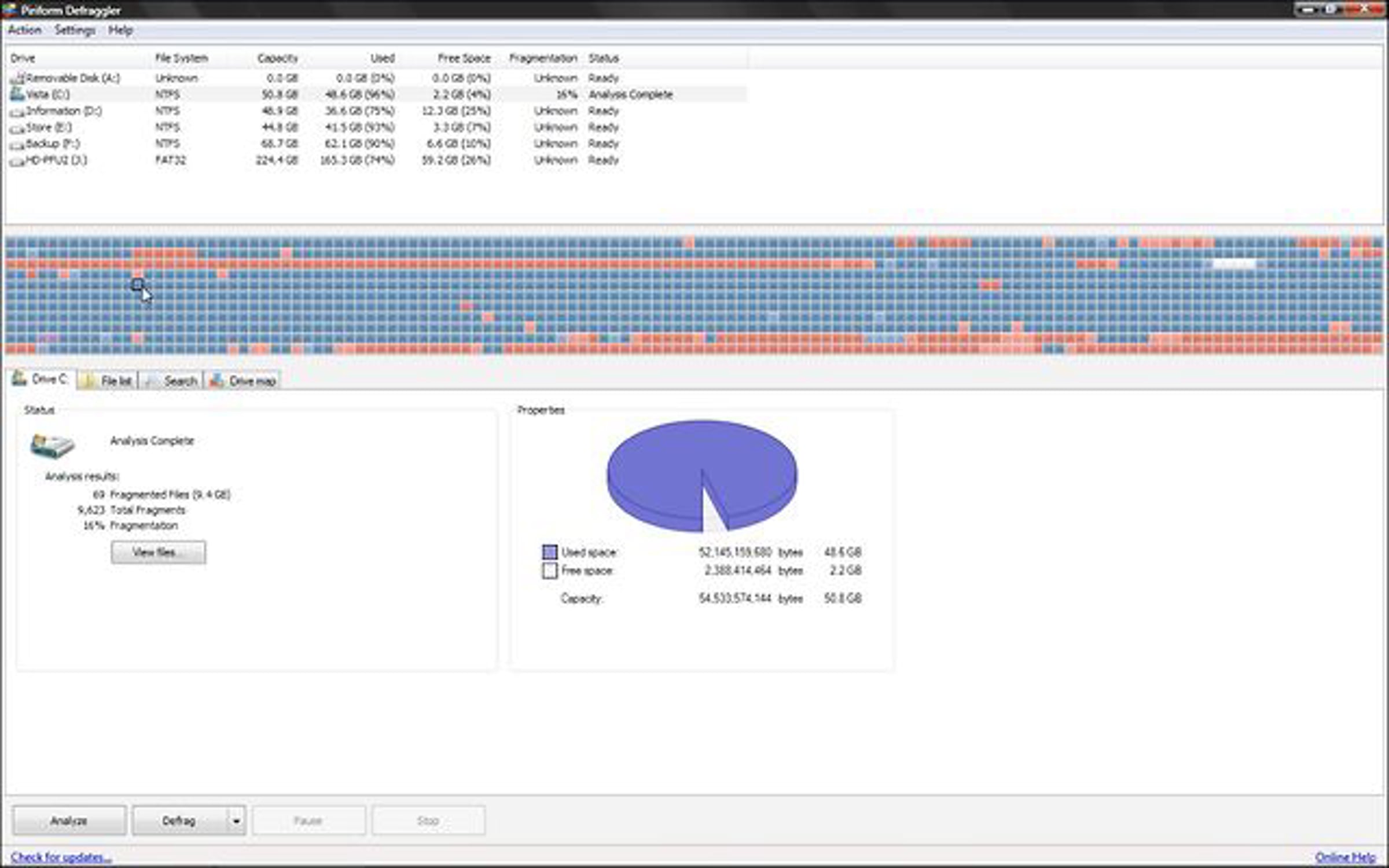Click the View files... button

point(158,552)
